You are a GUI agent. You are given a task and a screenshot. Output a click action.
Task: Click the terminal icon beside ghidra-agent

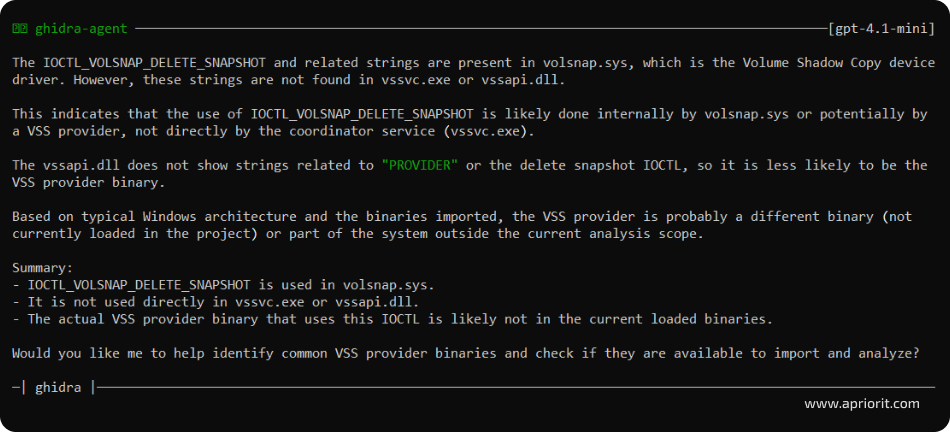(20, 29)
